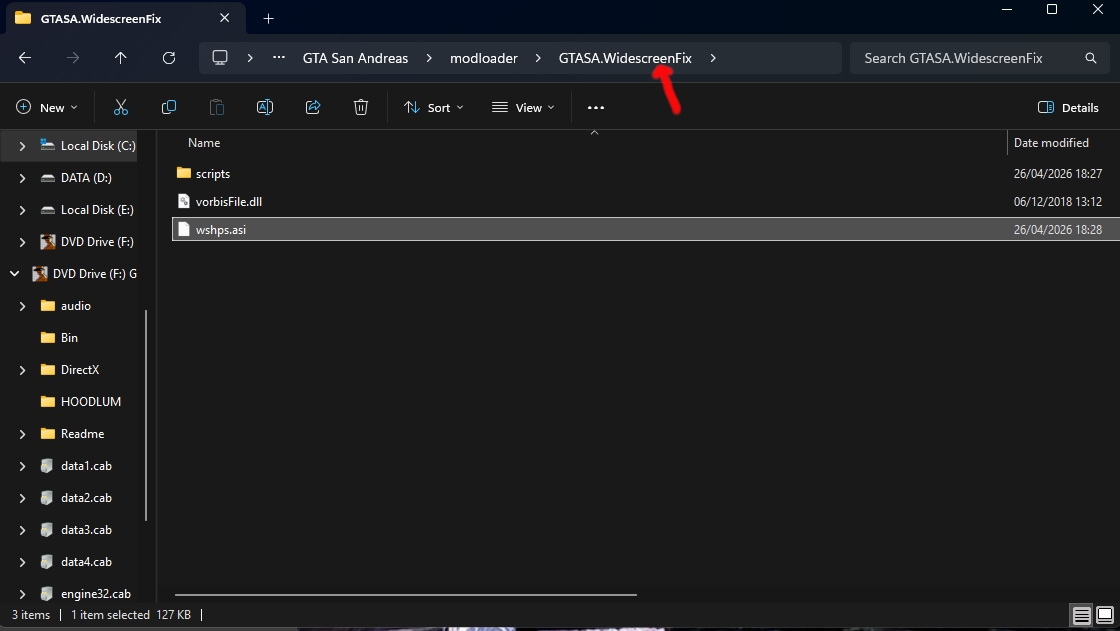1120x631 pixels.
Task: Click GTASA.WidescreenFix breadcrumb
Action: [x=625, y=58]
